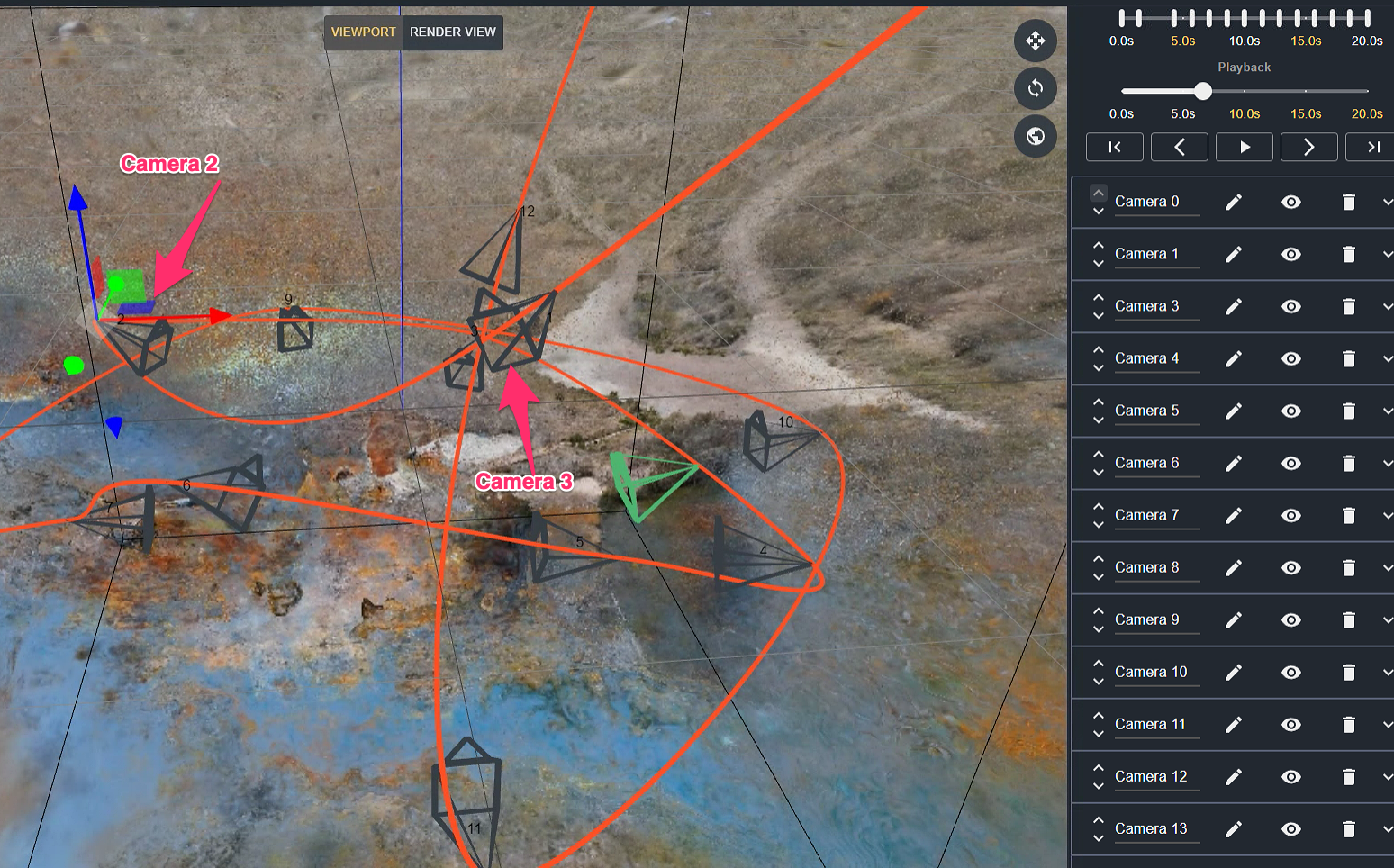Delete Camera 1 with trash icon

pyautogui.click(x=1349, y=254)
